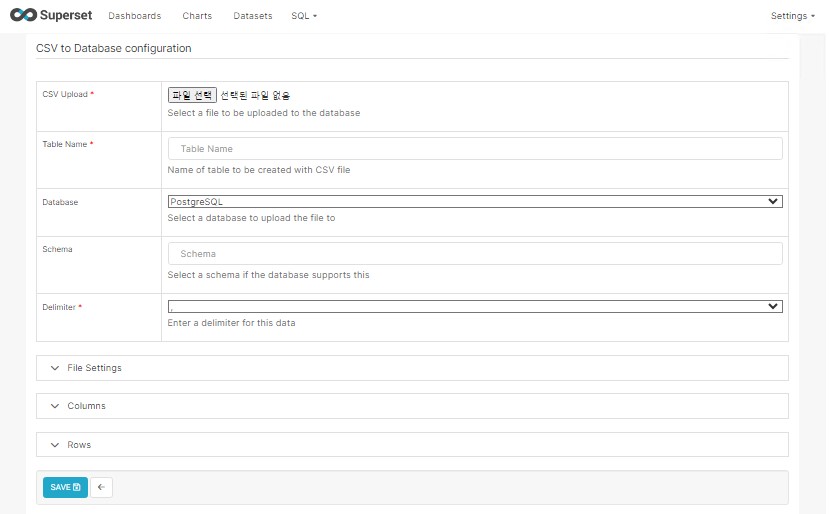Expand the File Settings section
Image resolution: width=829 pixels, height=514 pixels.
94,368
